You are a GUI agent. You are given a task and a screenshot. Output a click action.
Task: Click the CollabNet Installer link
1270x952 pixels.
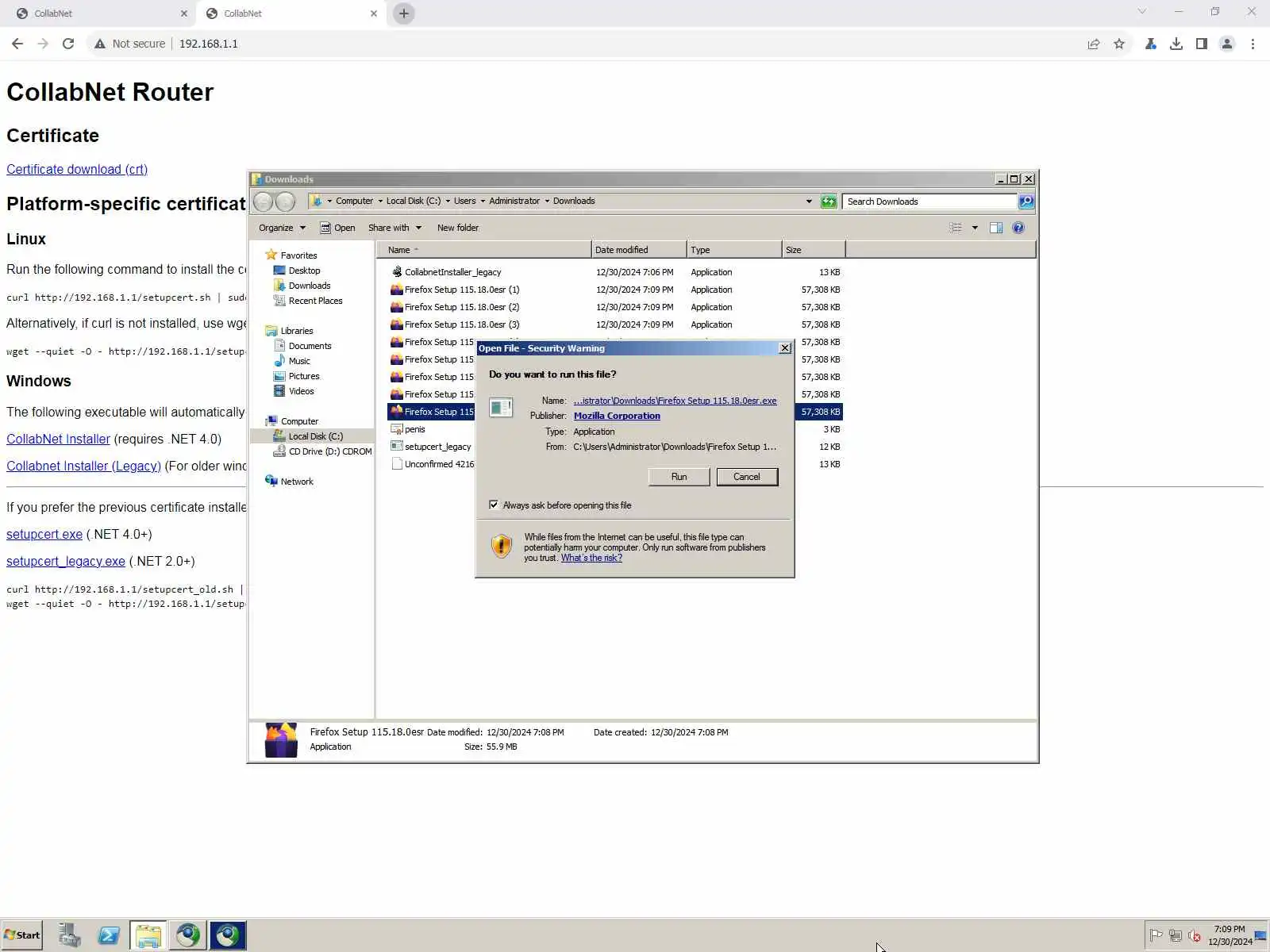58,439
